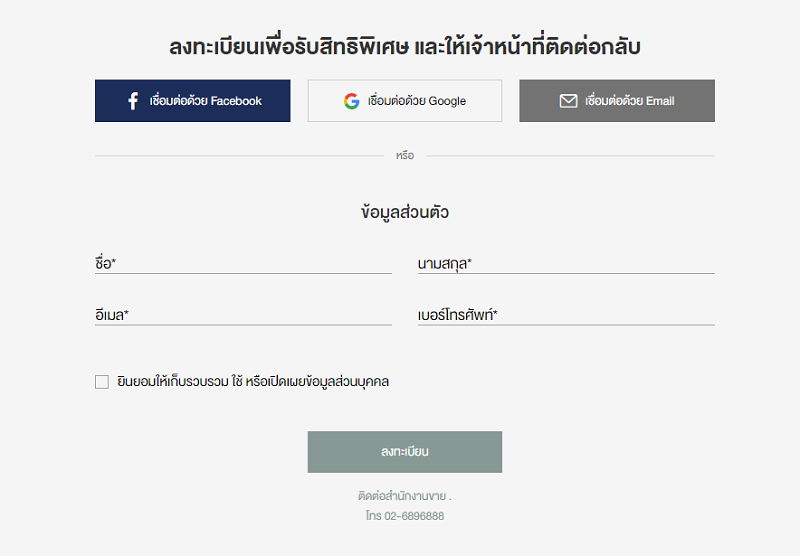Select the gray เชื่อมต่อด้วย Email button
This screenshot has height=556, width=800.
(617, 100)
